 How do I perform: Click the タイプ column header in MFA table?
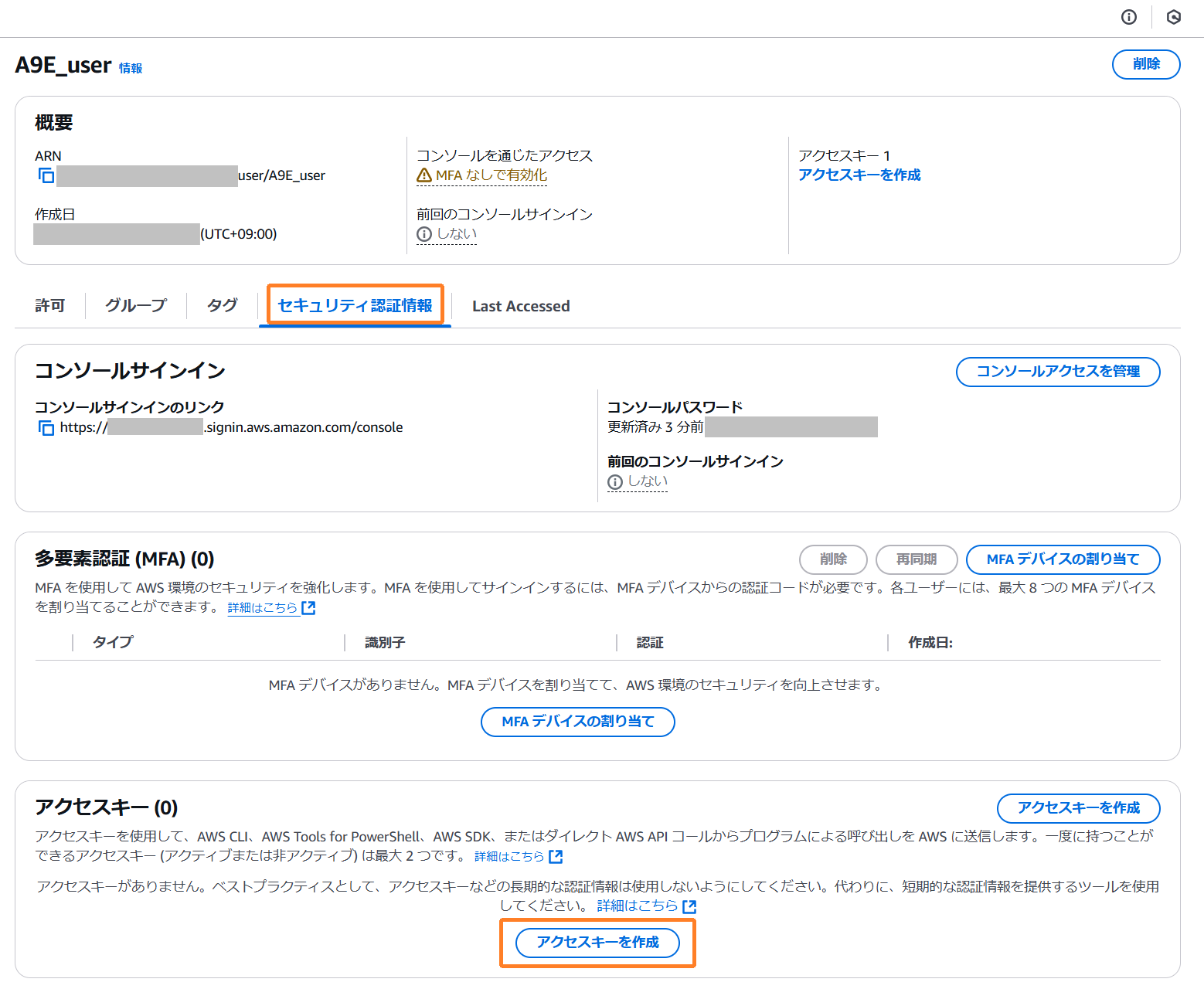tap(113, 642)
